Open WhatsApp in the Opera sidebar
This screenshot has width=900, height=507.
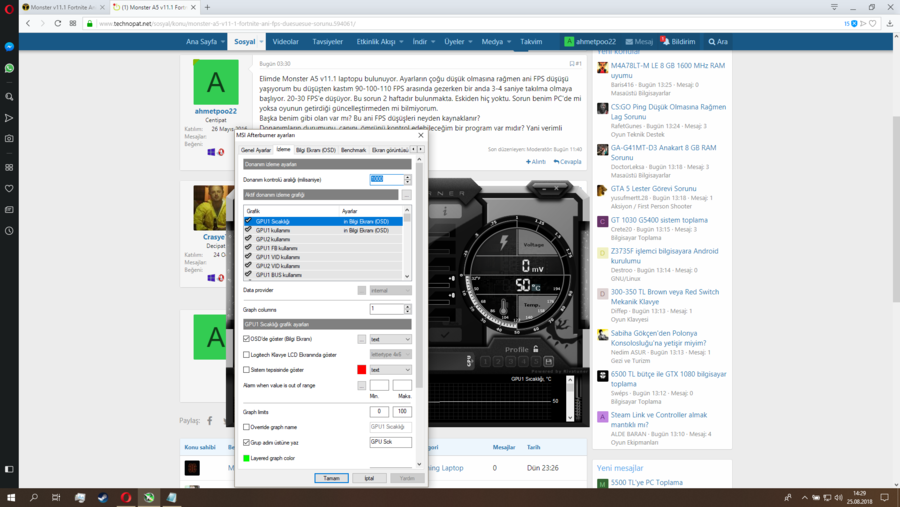coord(9,68)
